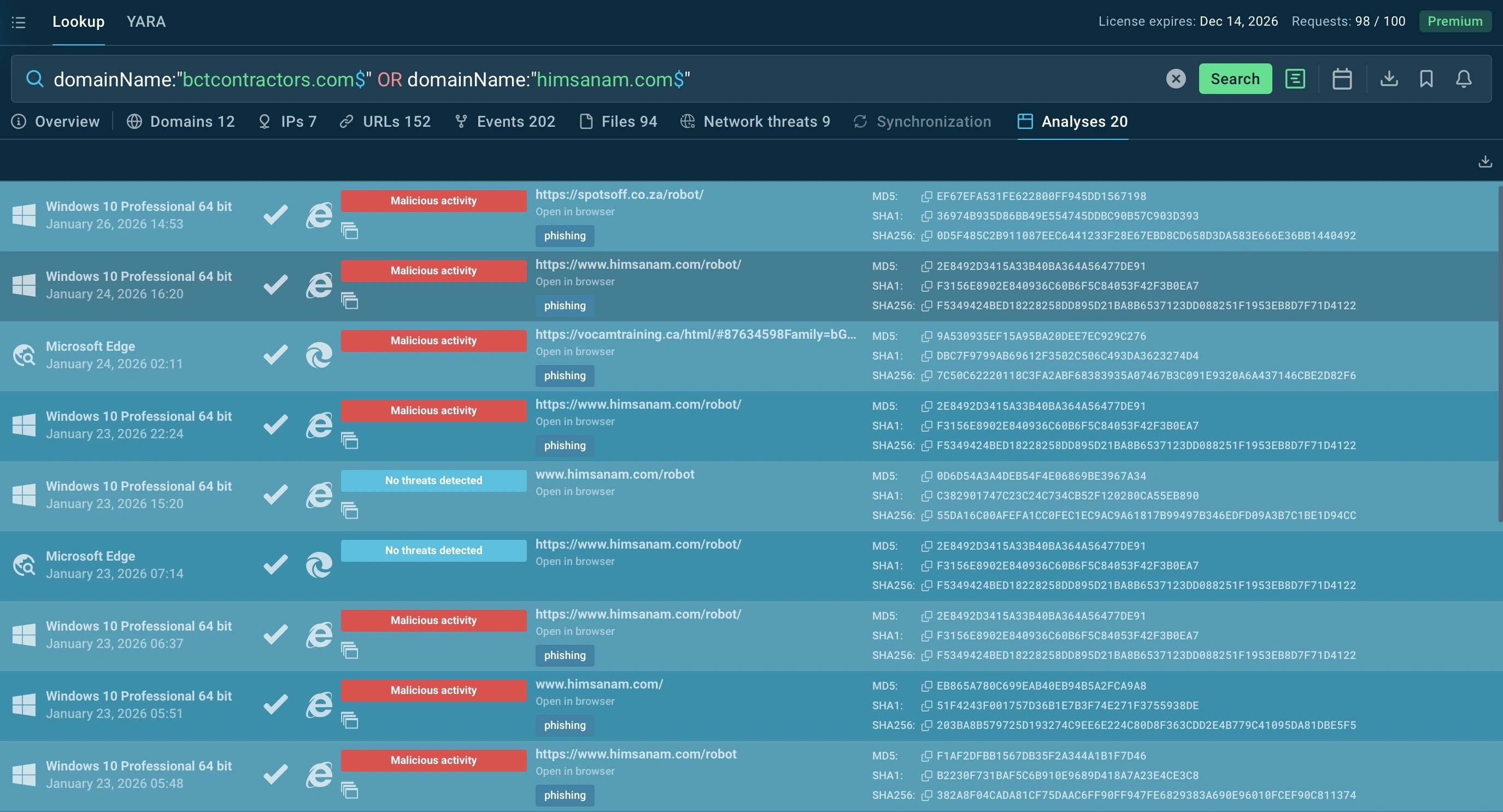Switch to the YARA tab
Image resolution: width=1503 pixels, height=812 pixels.
tap(146, 21)
